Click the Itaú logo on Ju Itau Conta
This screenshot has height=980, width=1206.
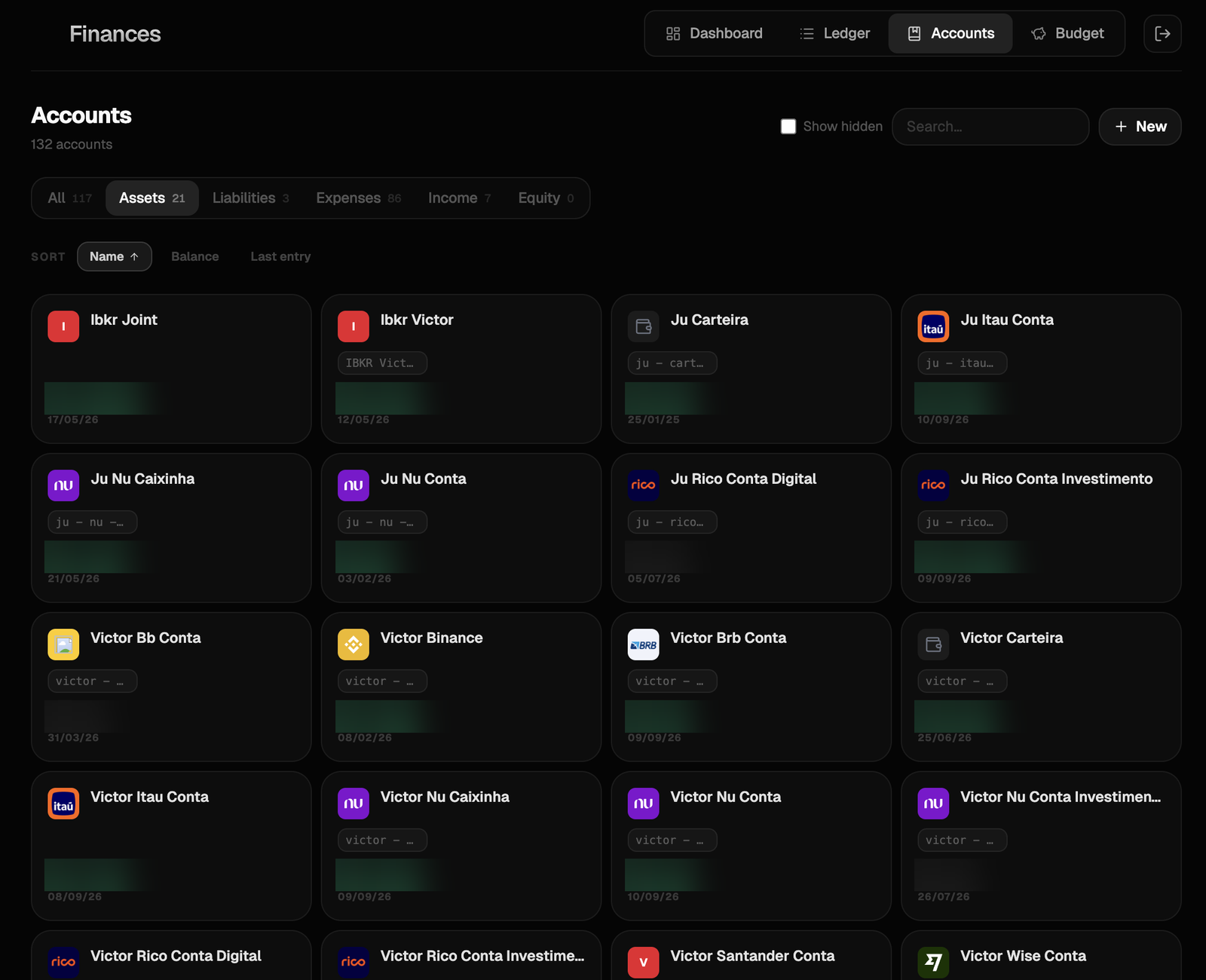coord(933,326)
